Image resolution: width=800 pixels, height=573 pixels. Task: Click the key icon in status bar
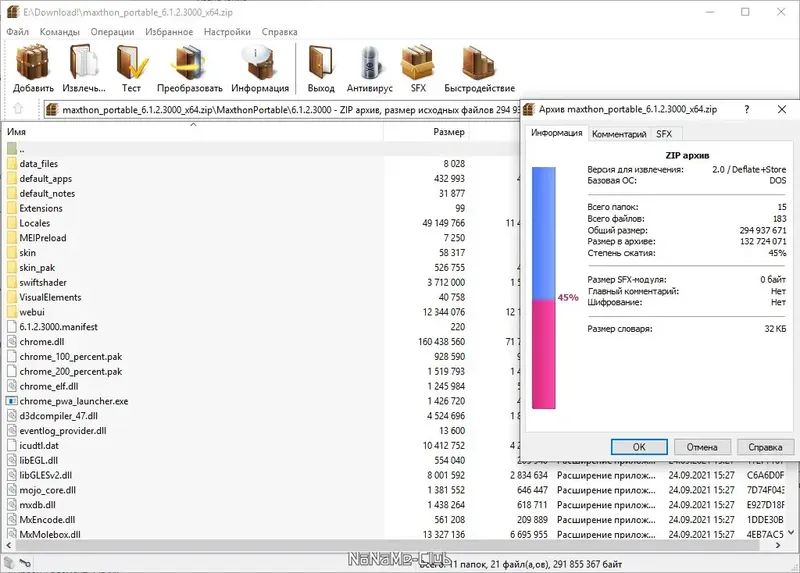(x=25, y=563)
